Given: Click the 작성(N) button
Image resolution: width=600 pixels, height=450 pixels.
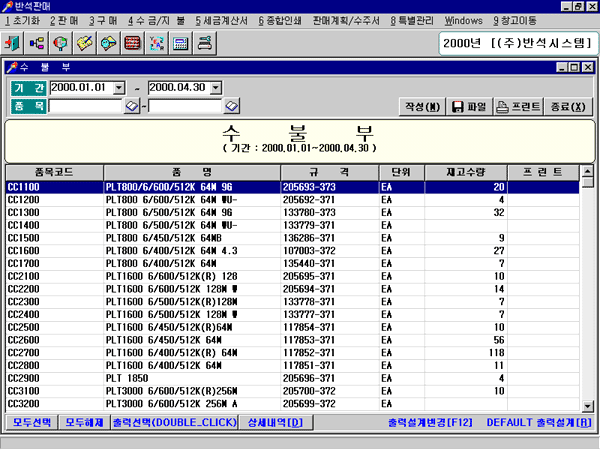Looking at the screenshot, I should point(422,106).
